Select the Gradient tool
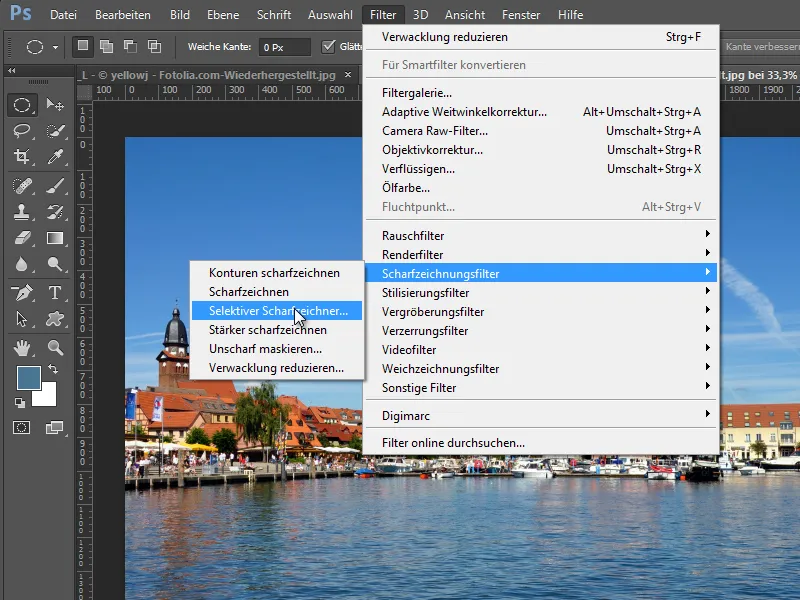The image size is (800, 600). coord(55,238)
